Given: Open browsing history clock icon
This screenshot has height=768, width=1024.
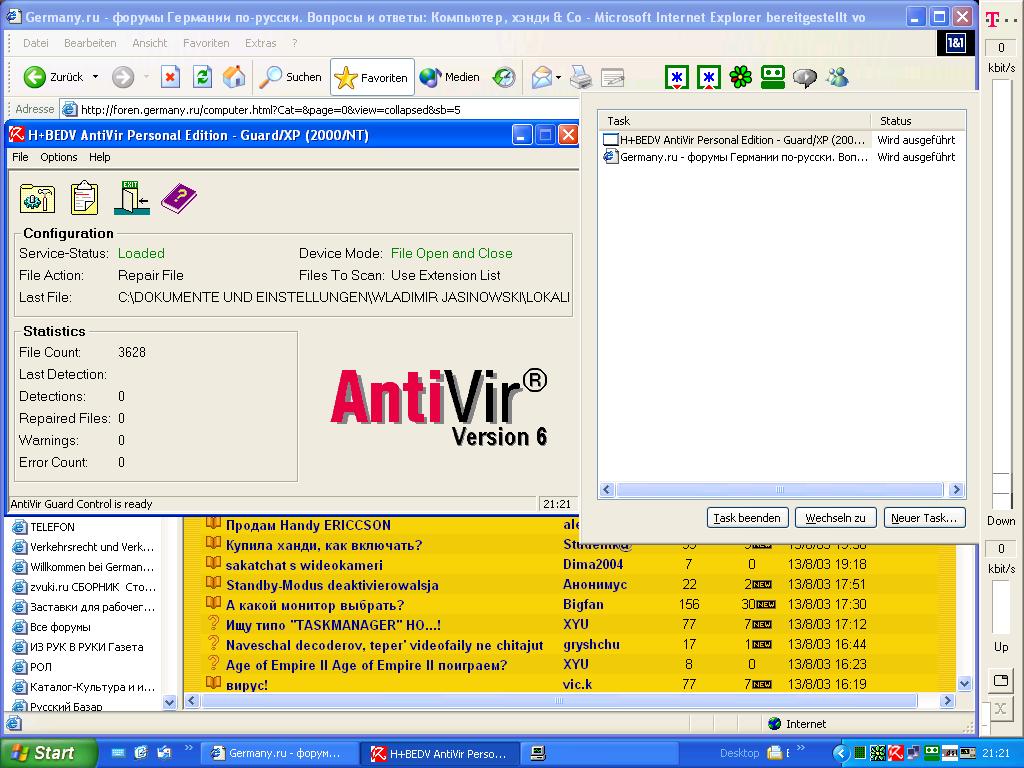Looking at the screenshot, I should point(504,77).
